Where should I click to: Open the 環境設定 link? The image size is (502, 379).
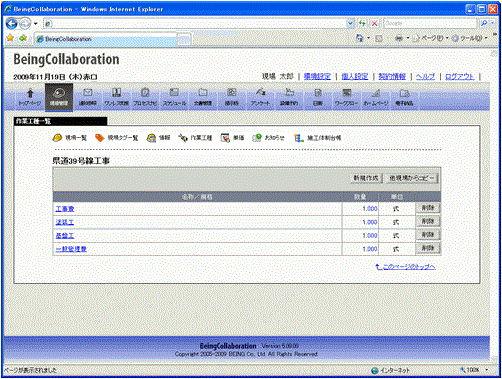(317, 76)
